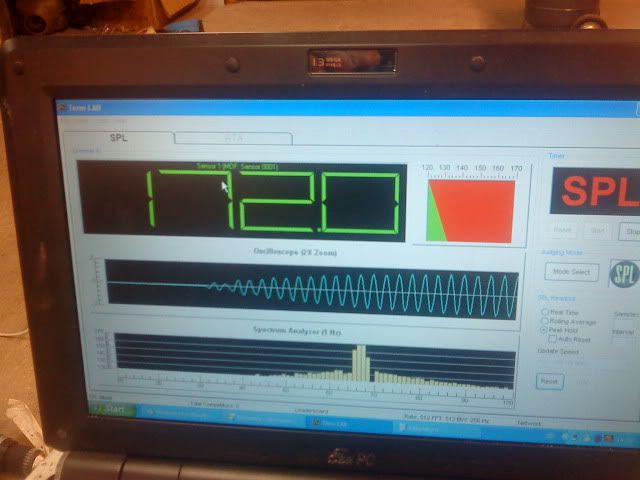Click the Rate status bar text

pyautogui.click(x=447, y=418)
